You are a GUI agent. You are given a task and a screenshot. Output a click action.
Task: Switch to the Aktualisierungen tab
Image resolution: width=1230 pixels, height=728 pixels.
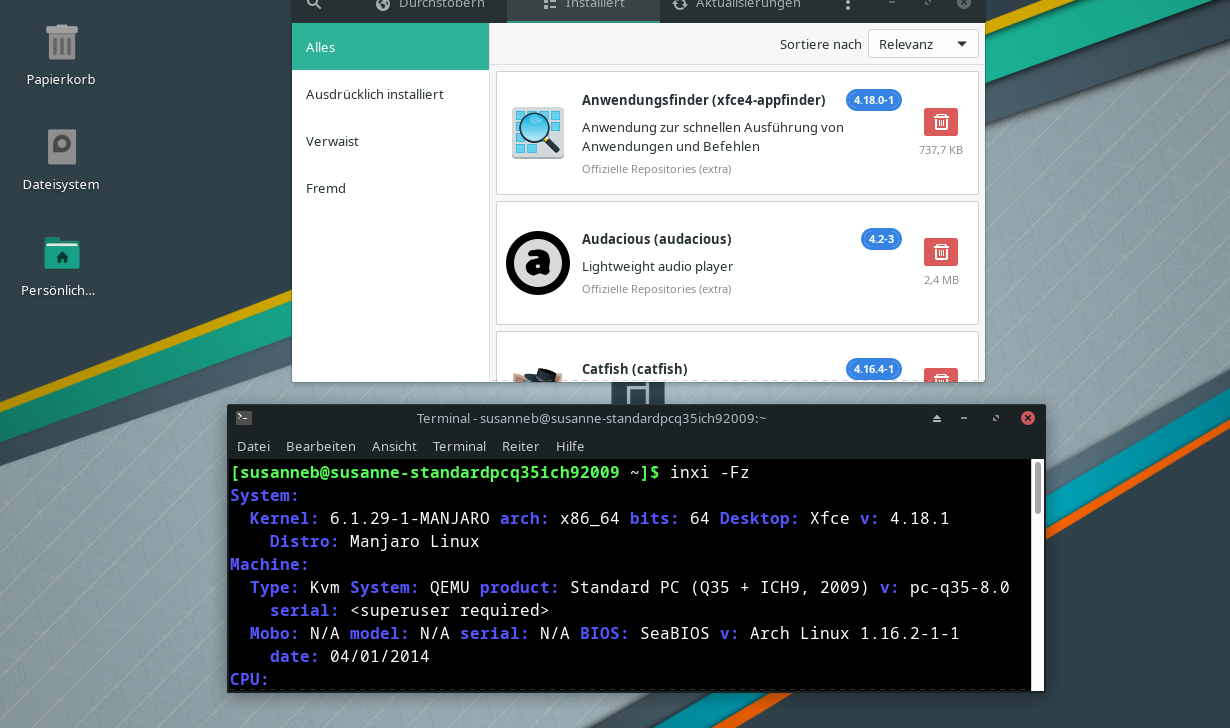[x=737, y=5]
